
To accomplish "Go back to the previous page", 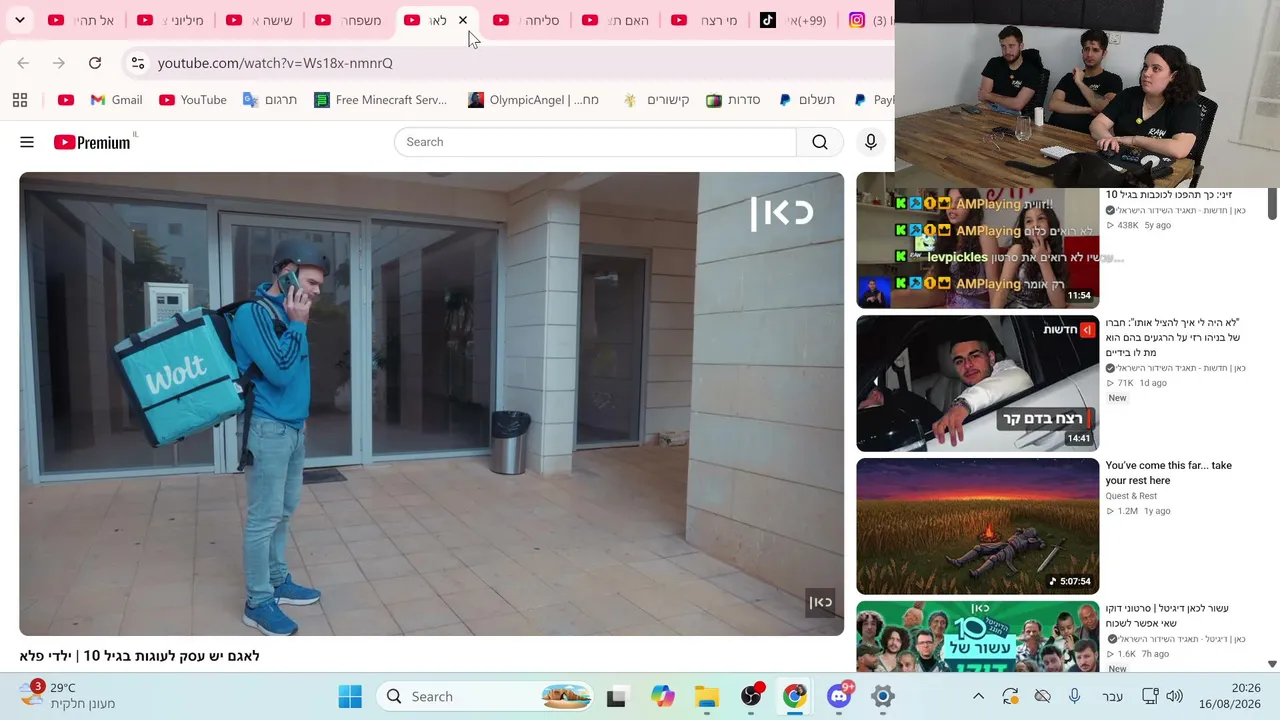I will [x=23, y=63].
